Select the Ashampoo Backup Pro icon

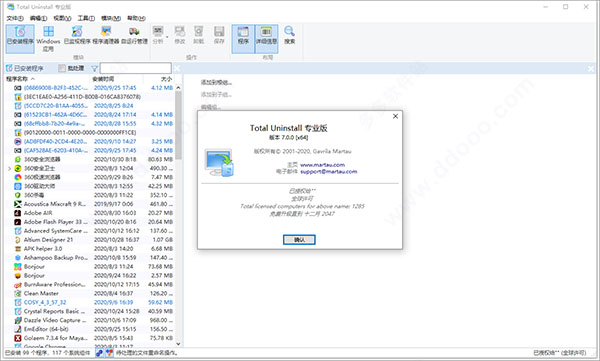point(18,258)
